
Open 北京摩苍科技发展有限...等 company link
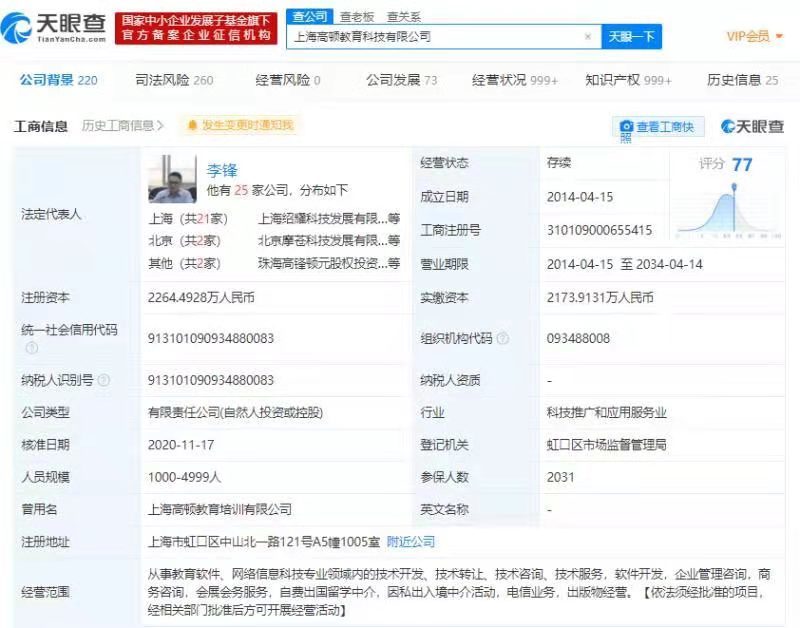click(329, 241)
